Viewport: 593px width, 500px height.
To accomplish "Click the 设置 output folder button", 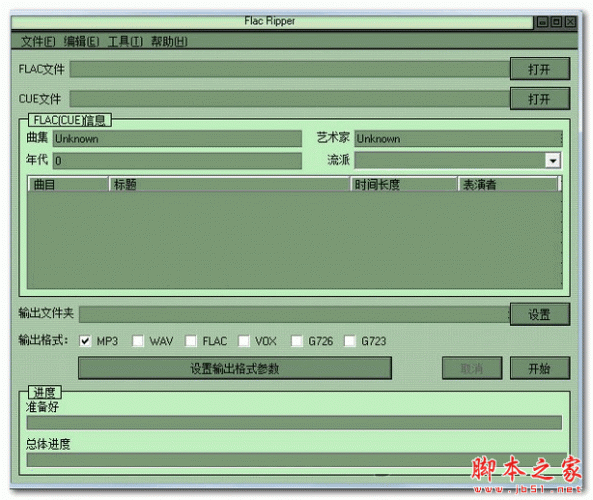I will (x=540, y=314).
